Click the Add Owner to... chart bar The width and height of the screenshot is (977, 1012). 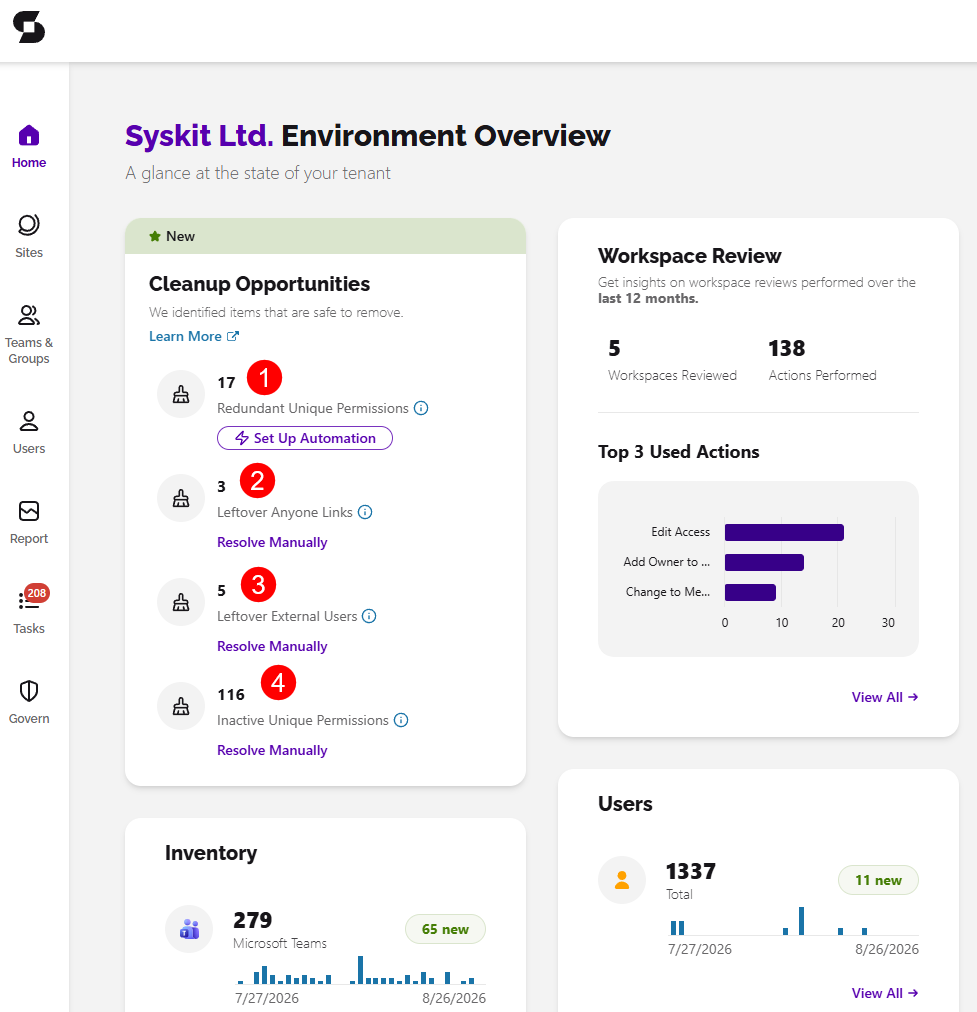point(764,563)
